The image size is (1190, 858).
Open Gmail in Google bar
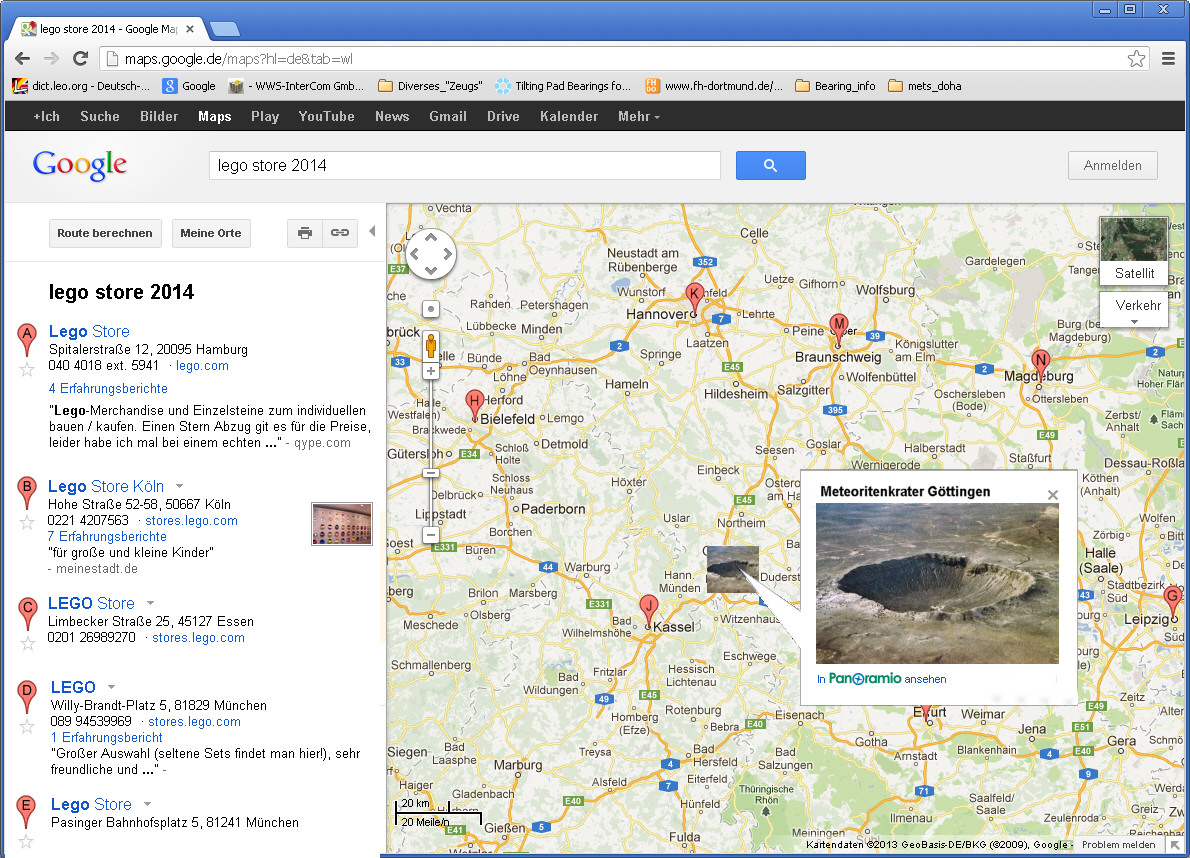click(x=448, y=116)
